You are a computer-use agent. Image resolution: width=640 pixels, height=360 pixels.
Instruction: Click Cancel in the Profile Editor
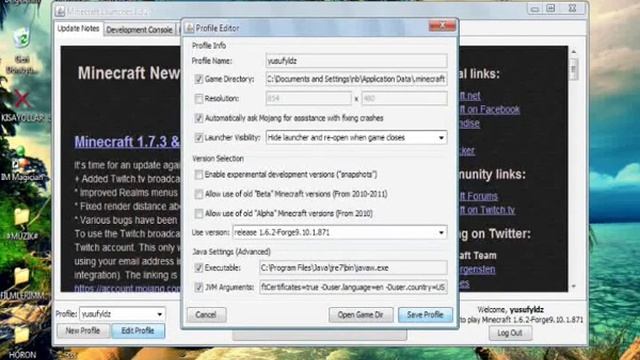pos(206,315)
